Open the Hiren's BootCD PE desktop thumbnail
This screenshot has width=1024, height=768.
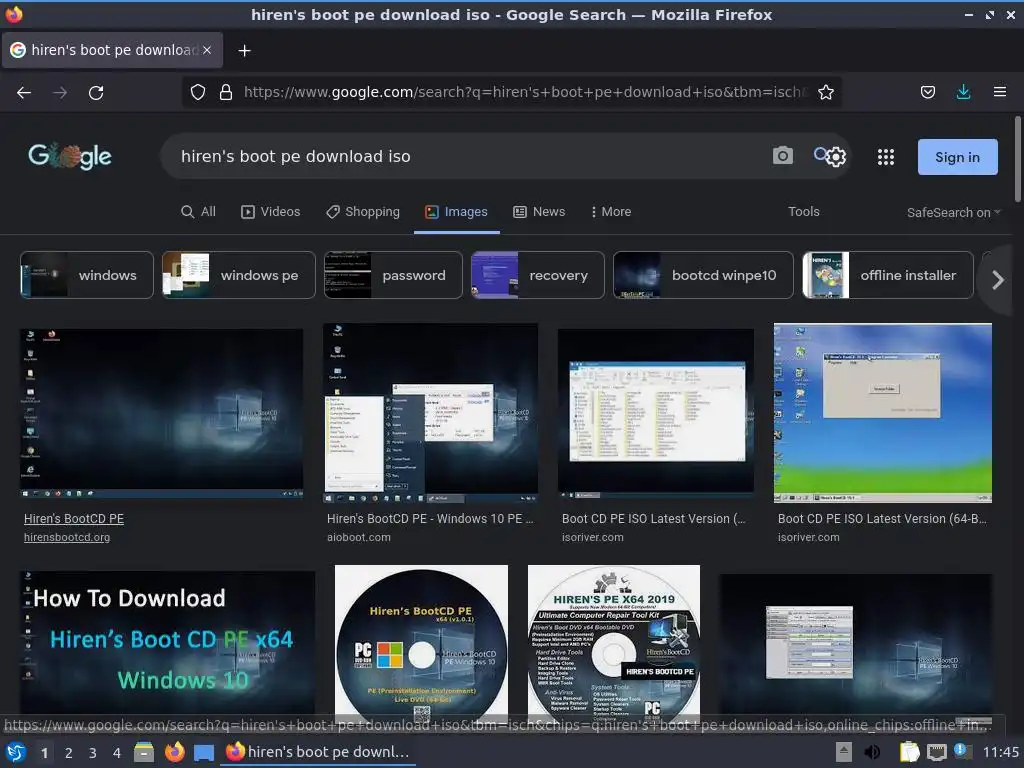(x=161, y=413)
